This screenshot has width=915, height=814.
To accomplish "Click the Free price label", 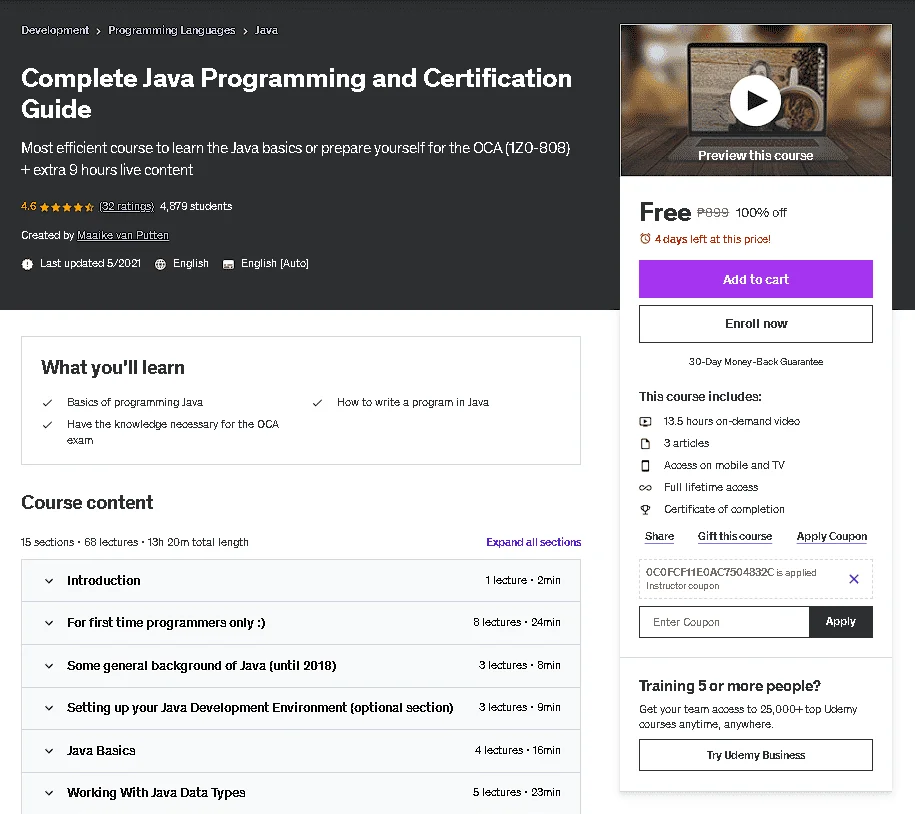I will coord(665,212).
